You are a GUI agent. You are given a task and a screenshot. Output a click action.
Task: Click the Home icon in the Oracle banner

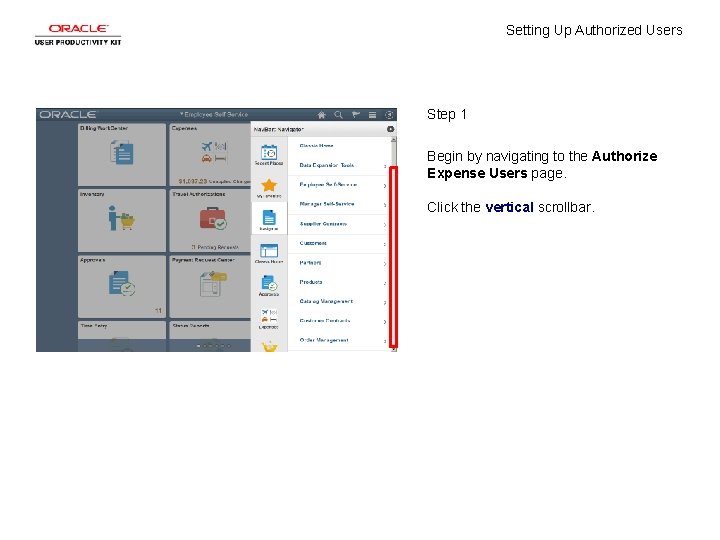[321, 115]
